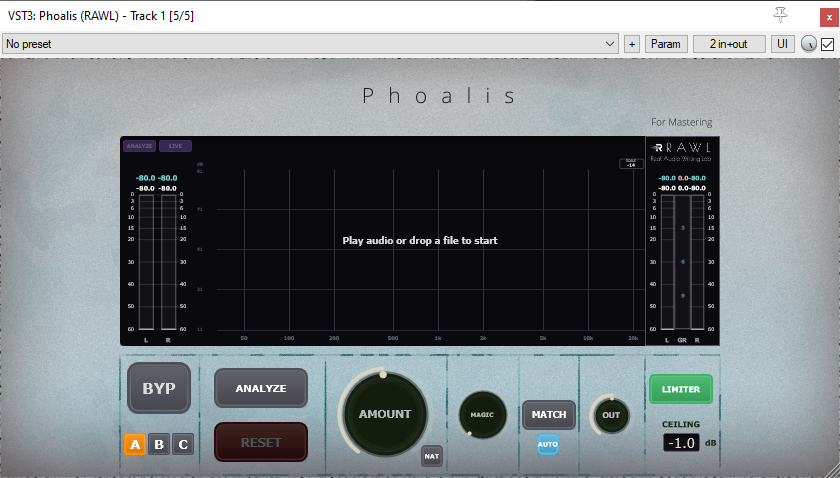
Task: Click the large ANALYZE button
Action: tap(261, 388)
